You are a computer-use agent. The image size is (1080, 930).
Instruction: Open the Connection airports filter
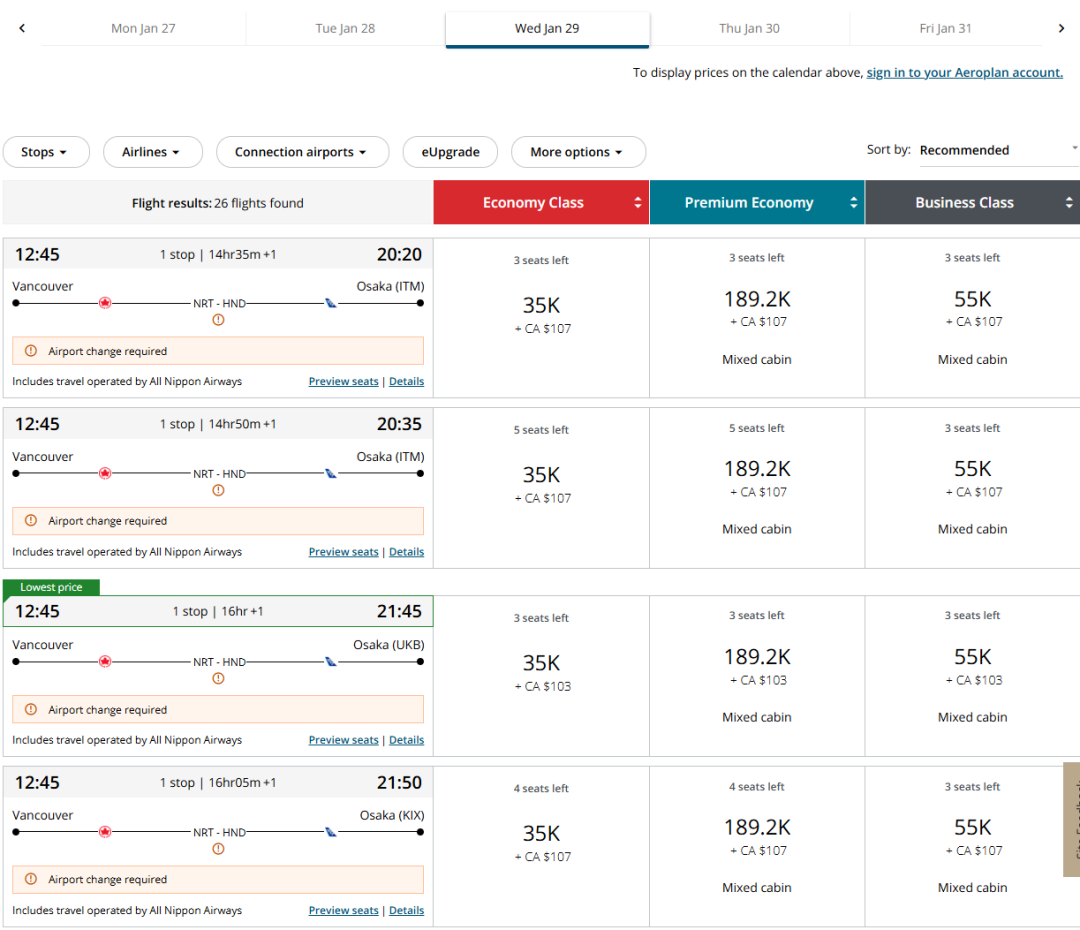302,152
